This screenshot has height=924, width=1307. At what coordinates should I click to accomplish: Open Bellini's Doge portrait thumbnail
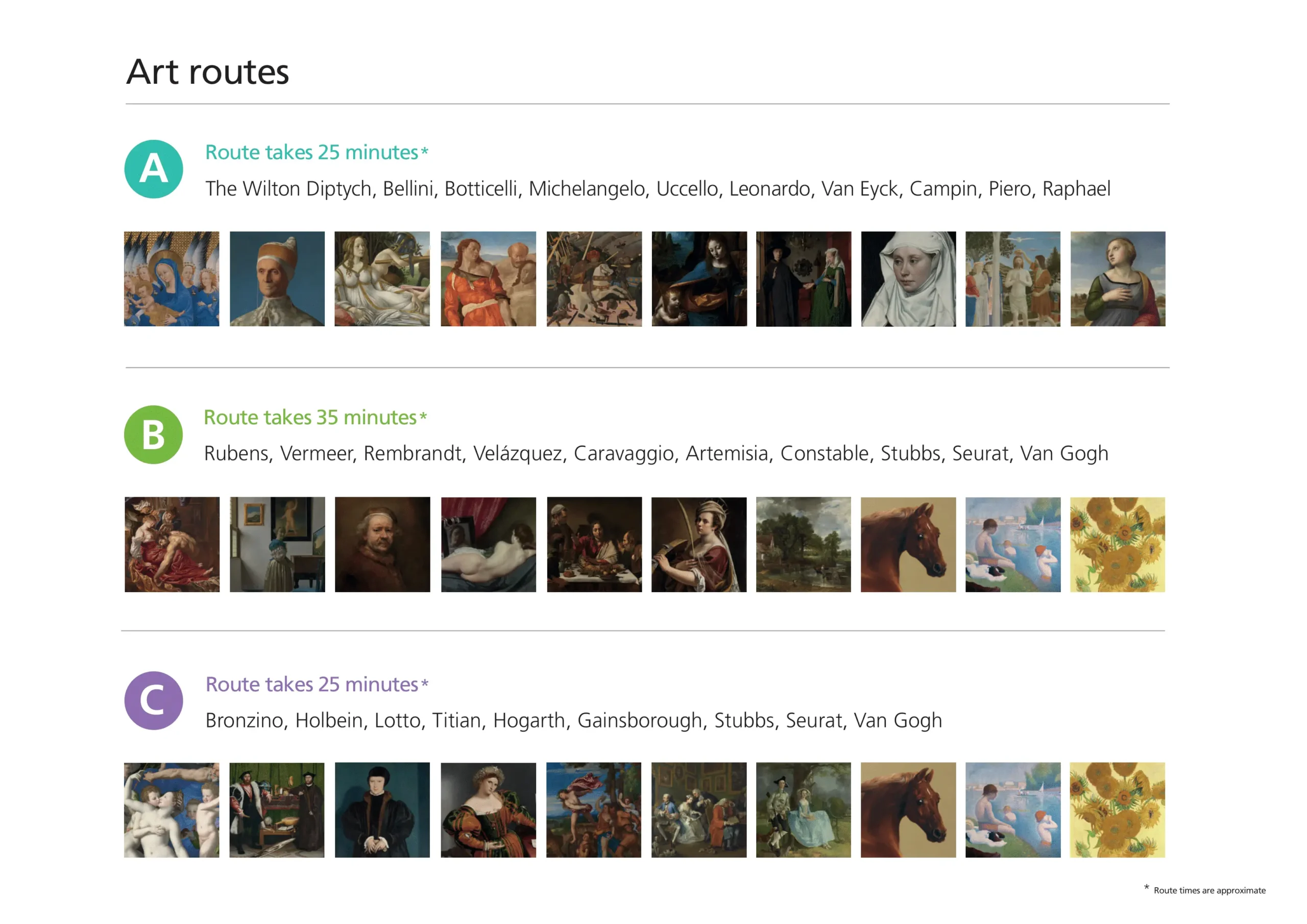tap(277, 278)
